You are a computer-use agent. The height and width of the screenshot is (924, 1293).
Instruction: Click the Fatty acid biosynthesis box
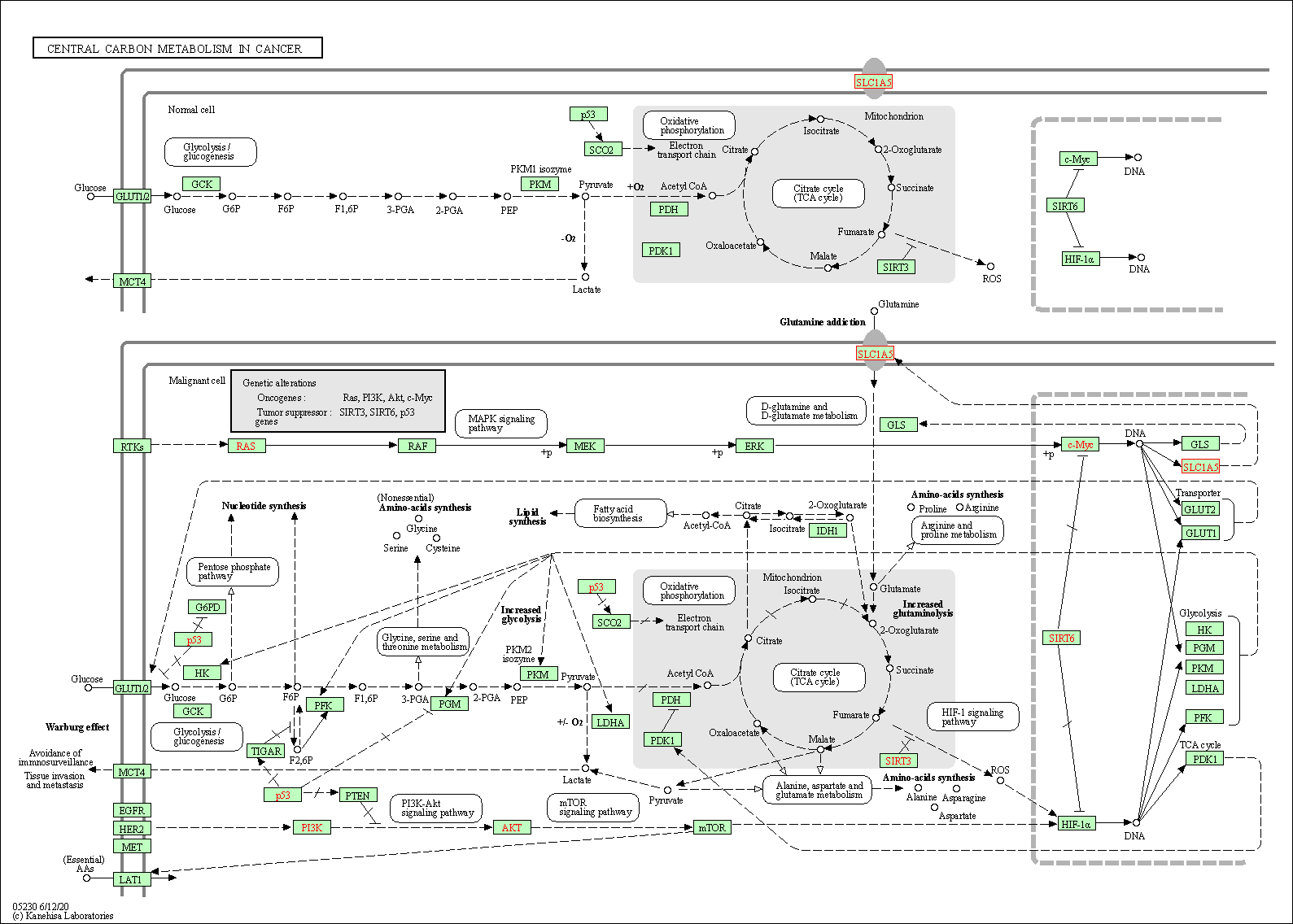tap(618, 513)
